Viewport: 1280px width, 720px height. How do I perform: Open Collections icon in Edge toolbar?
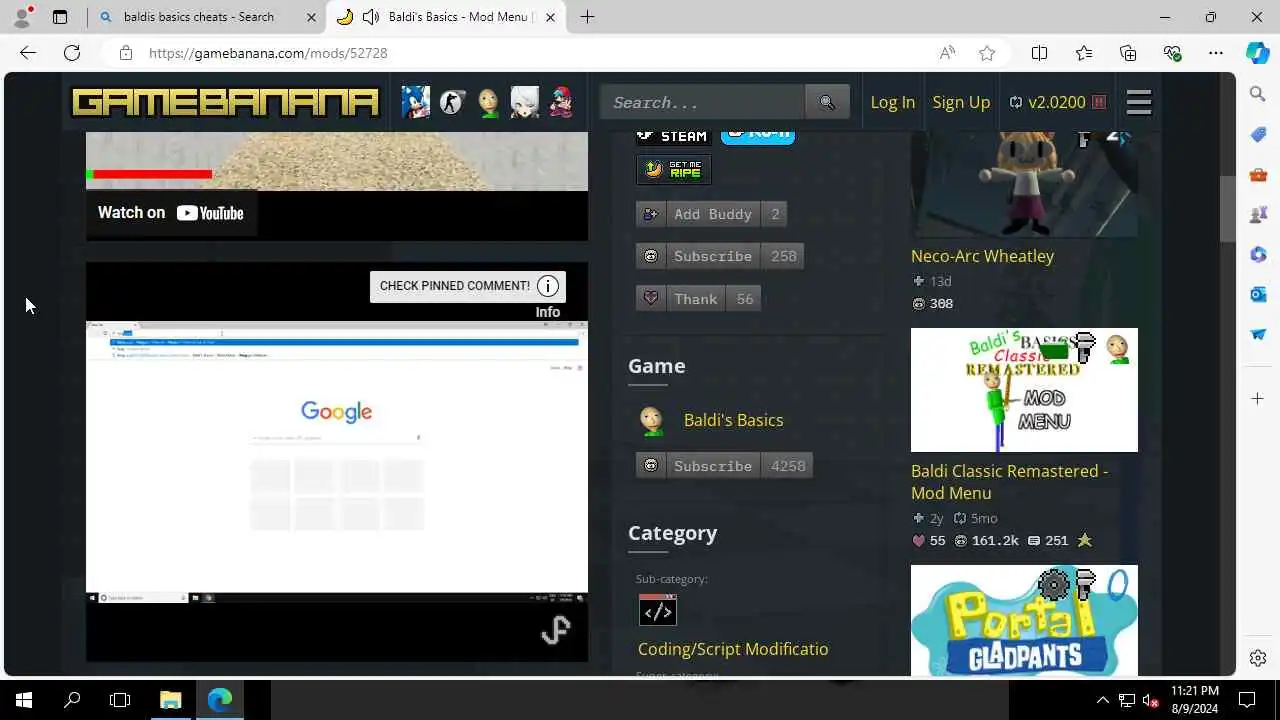tap(1128, 53)
